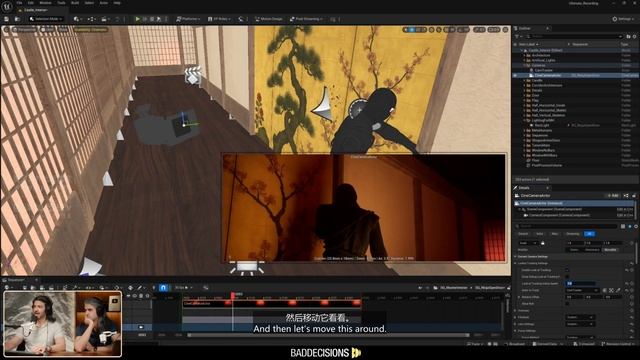Open Content Browser icon beside Save

click(17, 19)
